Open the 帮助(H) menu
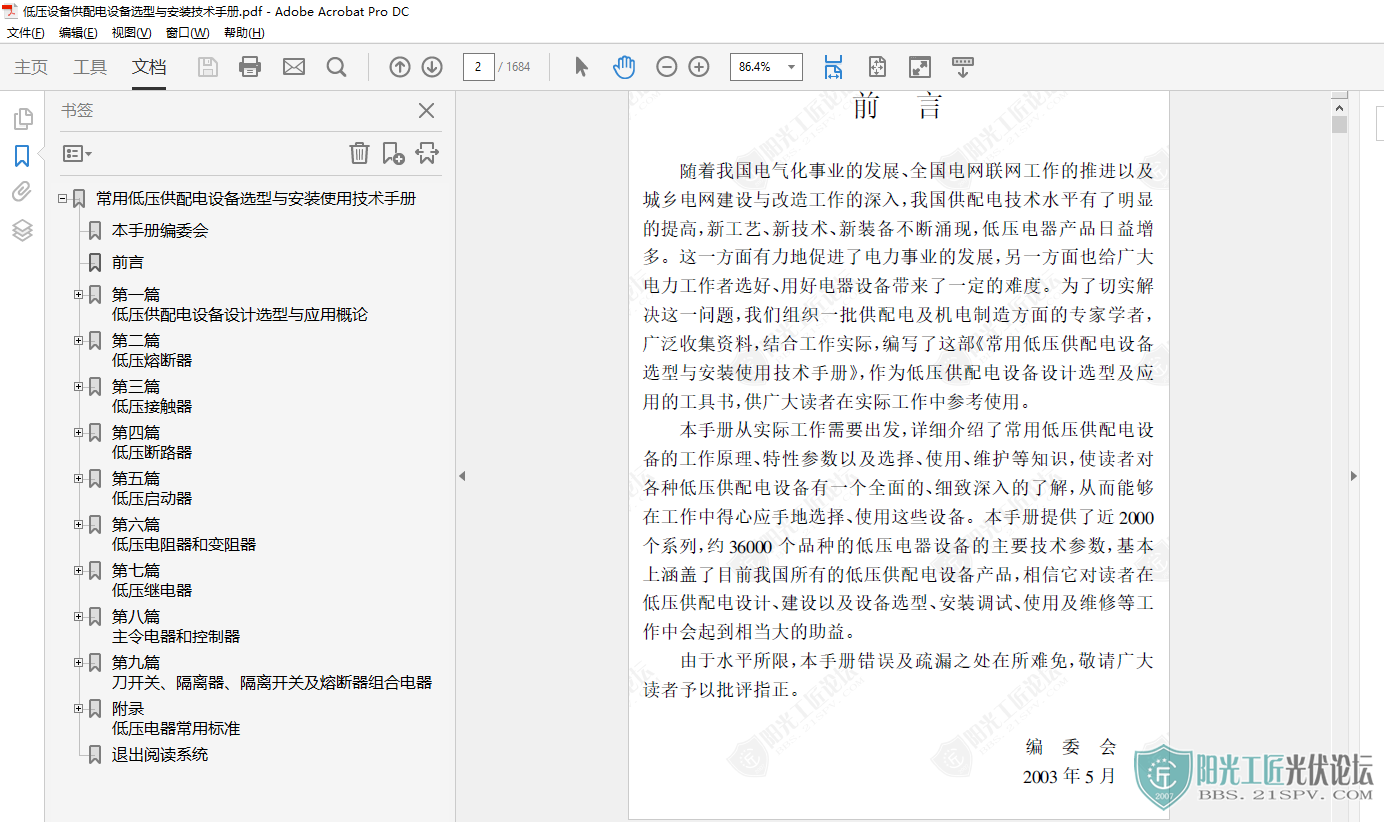Image resolution: width=1384 pixels, height=822 pixels. (x=244, y=33)
